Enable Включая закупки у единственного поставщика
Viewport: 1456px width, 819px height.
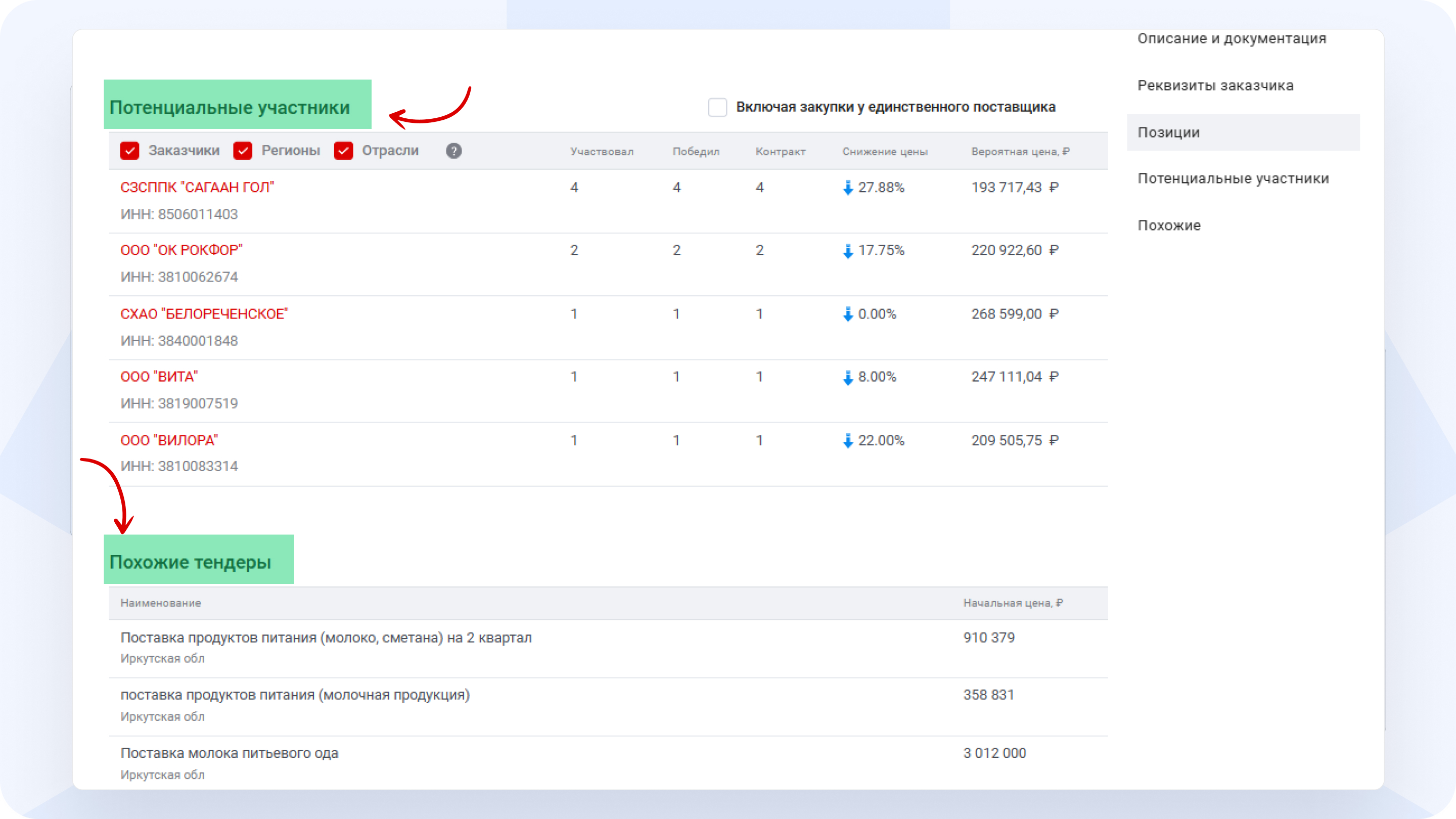click(717, 107)
